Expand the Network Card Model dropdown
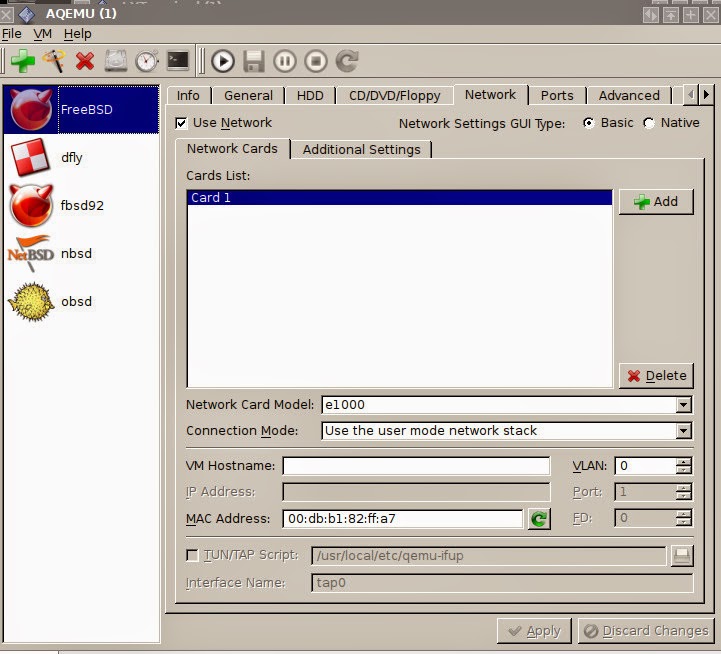The width and height of the screenshot is (721, 654). [683, 405]
